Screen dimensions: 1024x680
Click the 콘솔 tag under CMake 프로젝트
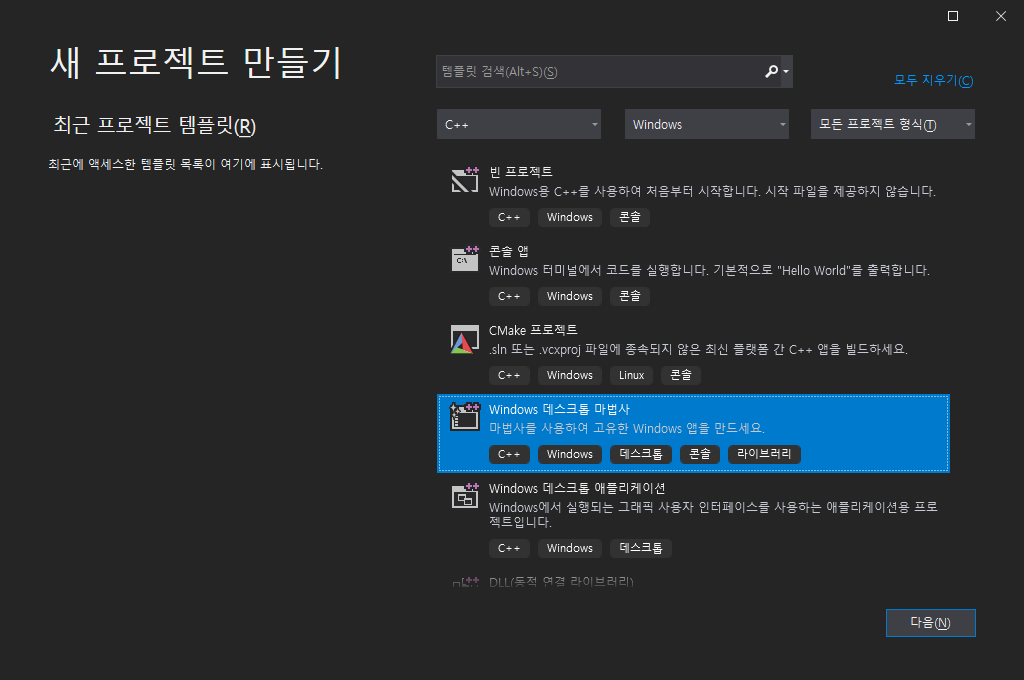tap(680, 376)
